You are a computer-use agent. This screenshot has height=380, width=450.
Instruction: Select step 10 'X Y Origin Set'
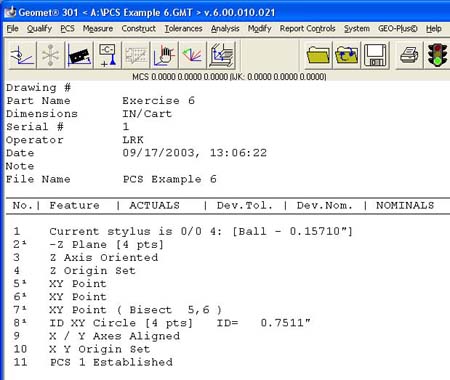[x=100, y=349]
